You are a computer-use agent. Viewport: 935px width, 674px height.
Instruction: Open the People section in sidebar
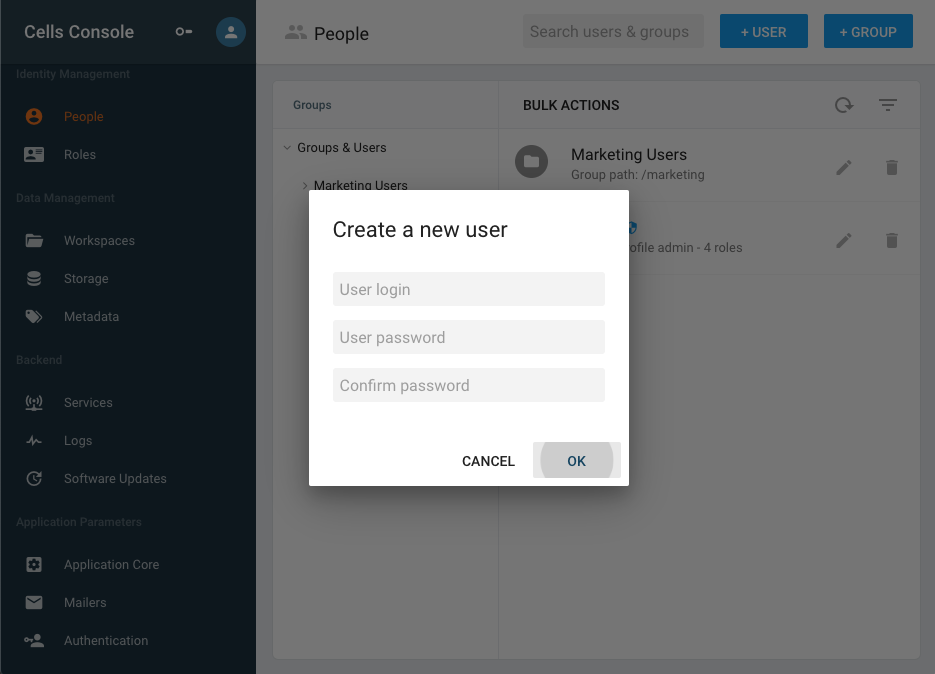coord(83,117)
